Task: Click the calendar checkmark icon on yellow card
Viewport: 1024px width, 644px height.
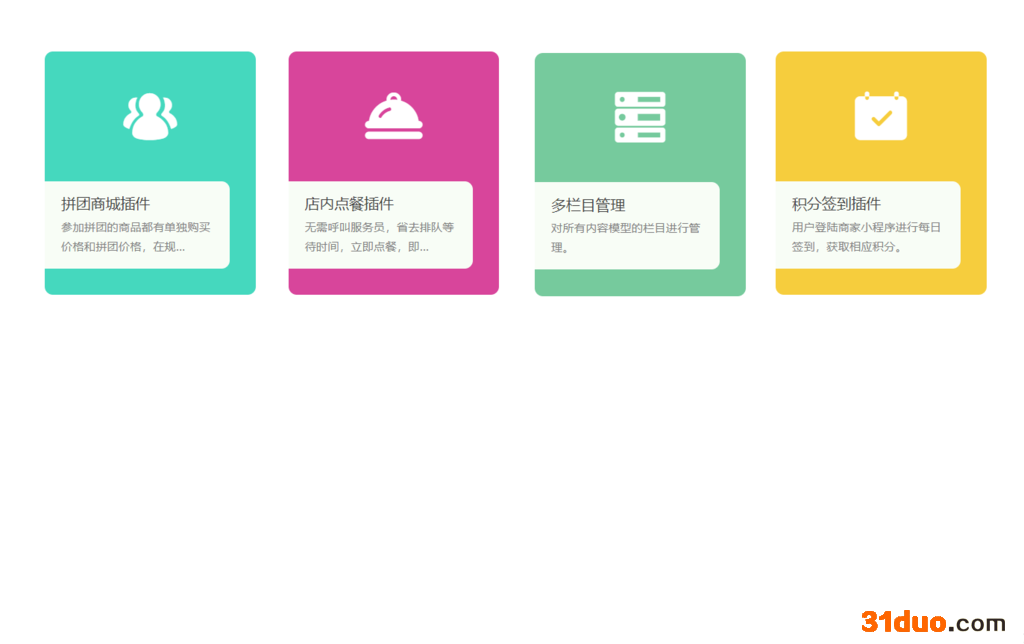Action: coord(879,115)
